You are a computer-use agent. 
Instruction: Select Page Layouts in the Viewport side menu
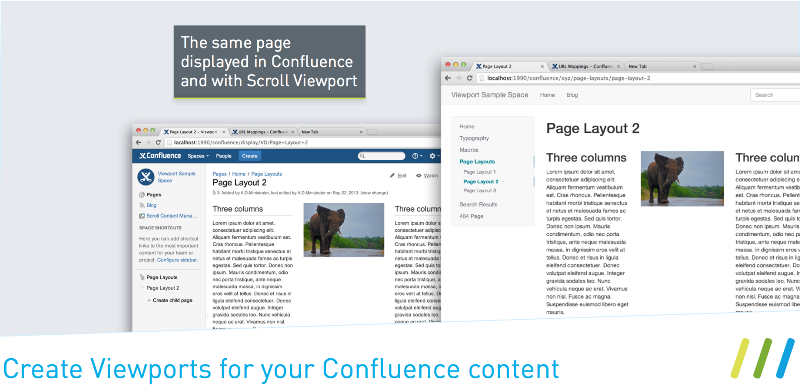[477, 161]
